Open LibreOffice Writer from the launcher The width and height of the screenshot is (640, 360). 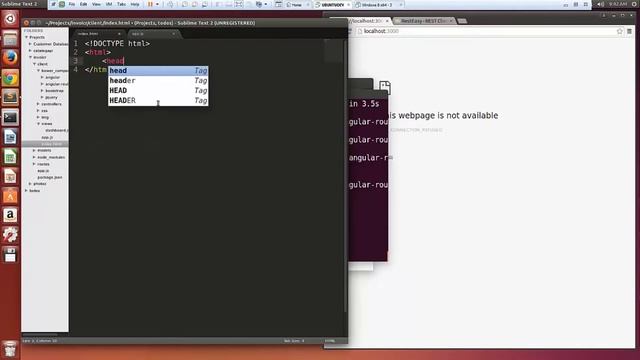coord(10,137)
